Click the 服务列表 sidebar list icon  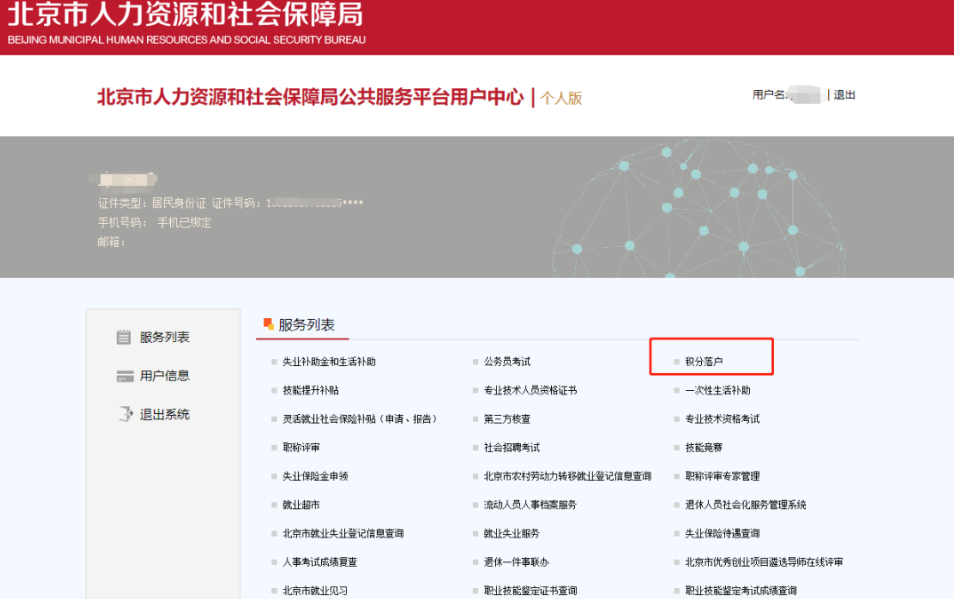coord(124,337)
